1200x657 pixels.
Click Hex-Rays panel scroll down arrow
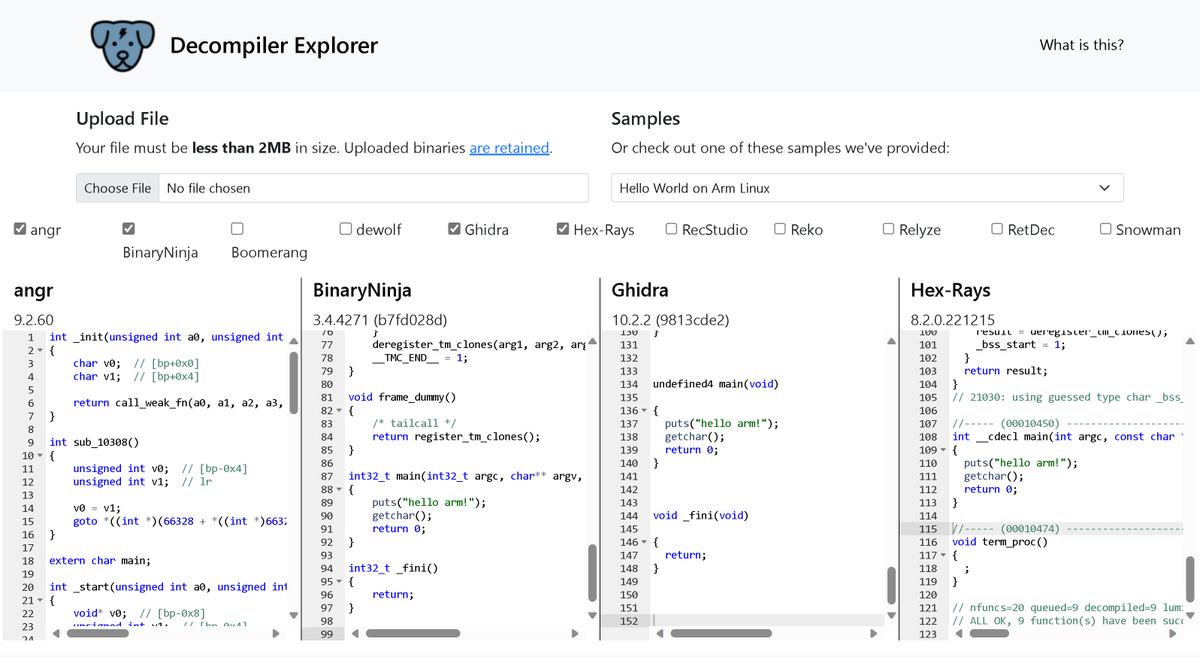pos(1190,615)
